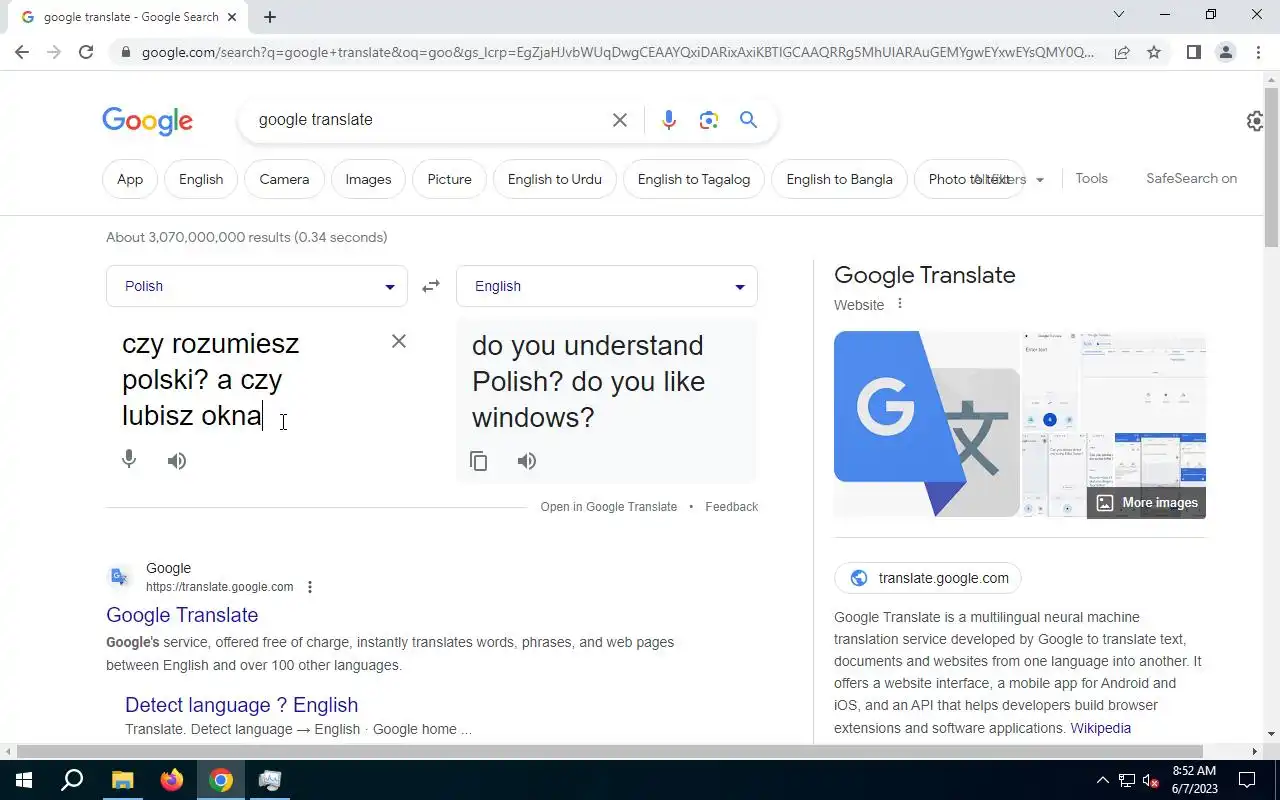
Task: Select the English filter chip
Action: [201, 179]
